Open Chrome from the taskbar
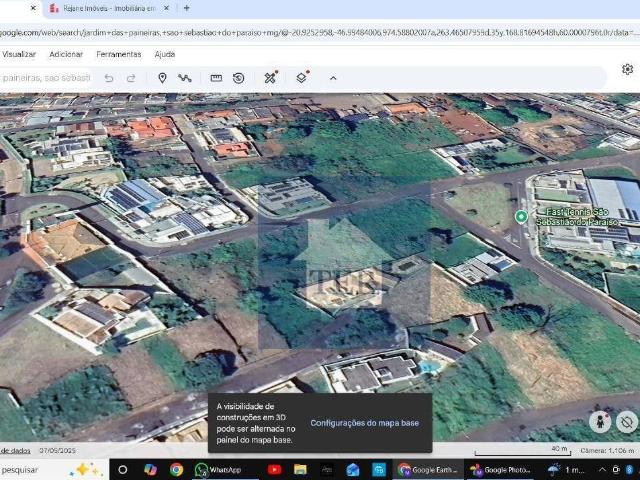This screenshot has height=480, width=640. (x=176, y=470)
